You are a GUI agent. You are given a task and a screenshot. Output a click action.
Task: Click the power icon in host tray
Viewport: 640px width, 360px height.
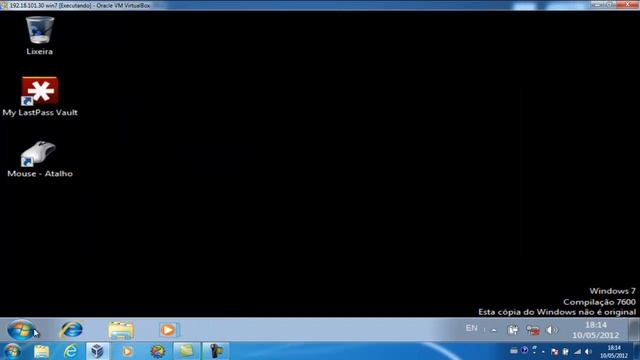point(565,351)
